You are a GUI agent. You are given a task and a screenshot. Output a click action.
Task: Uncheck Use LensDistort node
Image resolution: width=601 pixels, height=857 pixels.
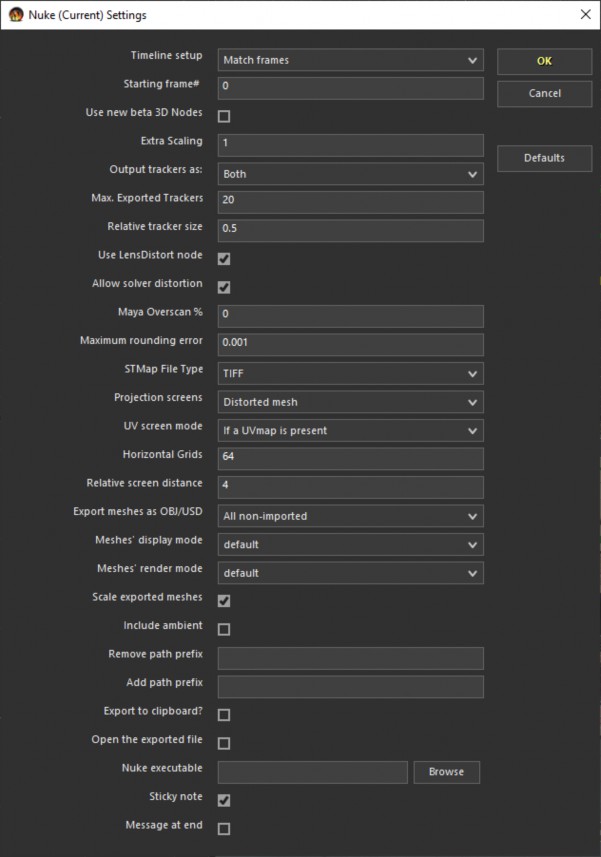224,259
